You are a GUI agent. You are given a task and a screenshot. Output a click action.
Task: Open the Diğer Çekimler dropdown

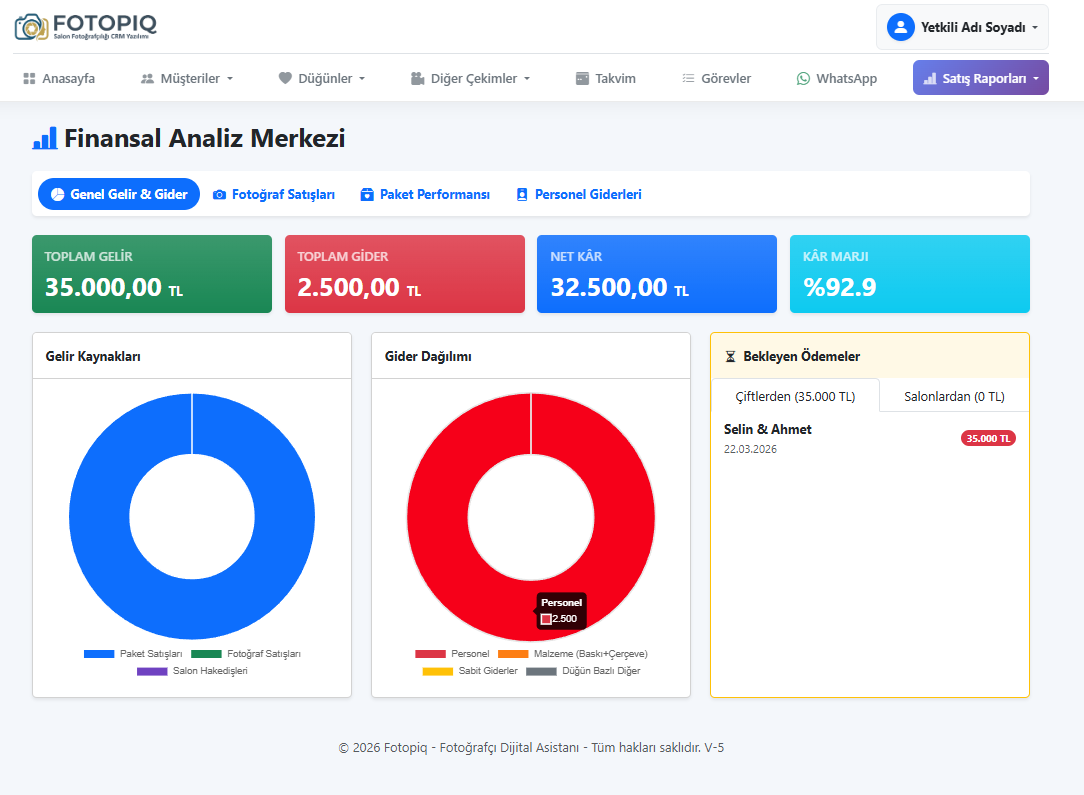pyautogui.click(x=471, y=78)
